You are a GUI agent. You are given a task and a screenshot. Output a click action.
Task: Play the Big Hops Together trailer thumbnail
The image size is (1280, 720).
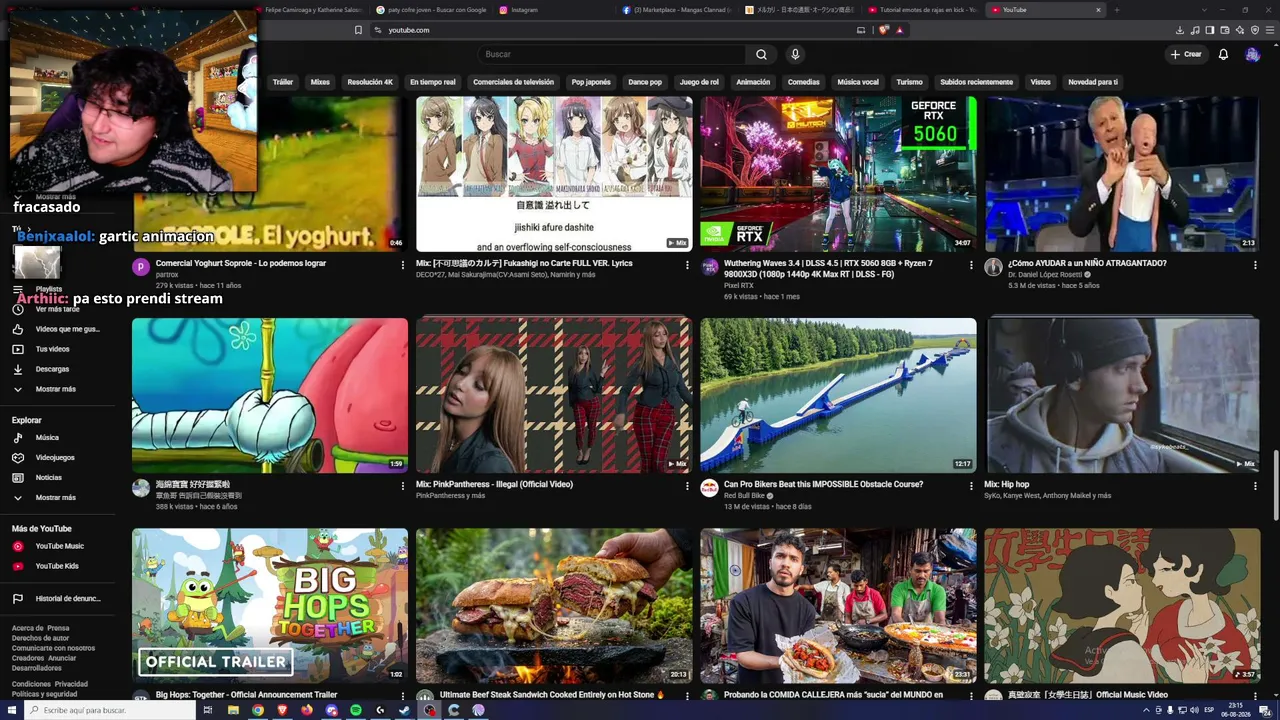click(x=270, y=605)
